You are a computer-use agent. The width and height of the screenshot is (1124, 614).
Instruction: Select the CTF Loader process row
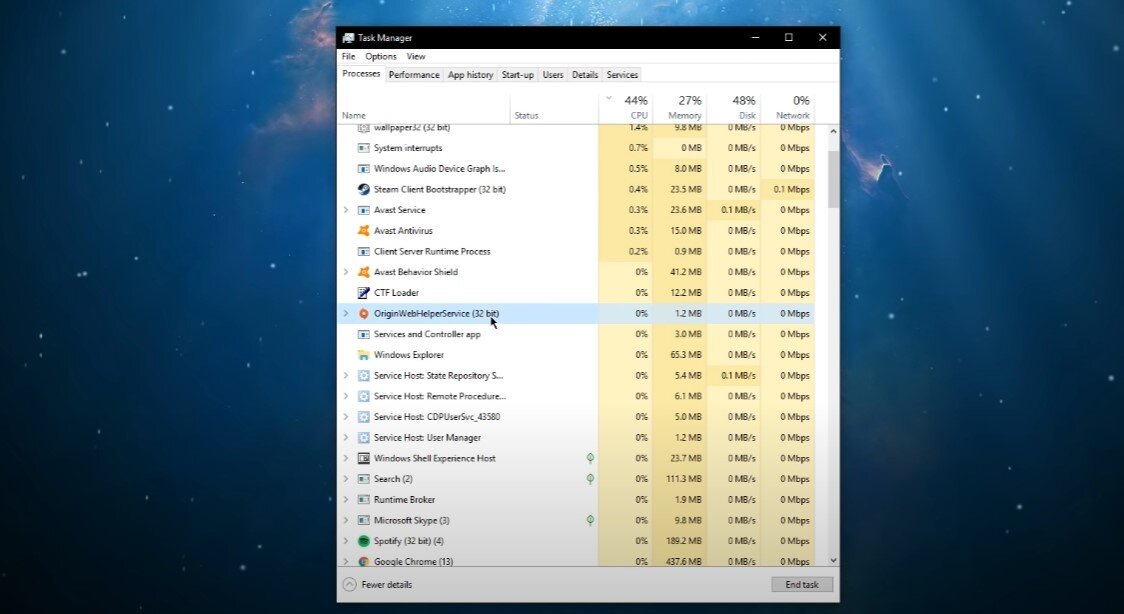576,293
